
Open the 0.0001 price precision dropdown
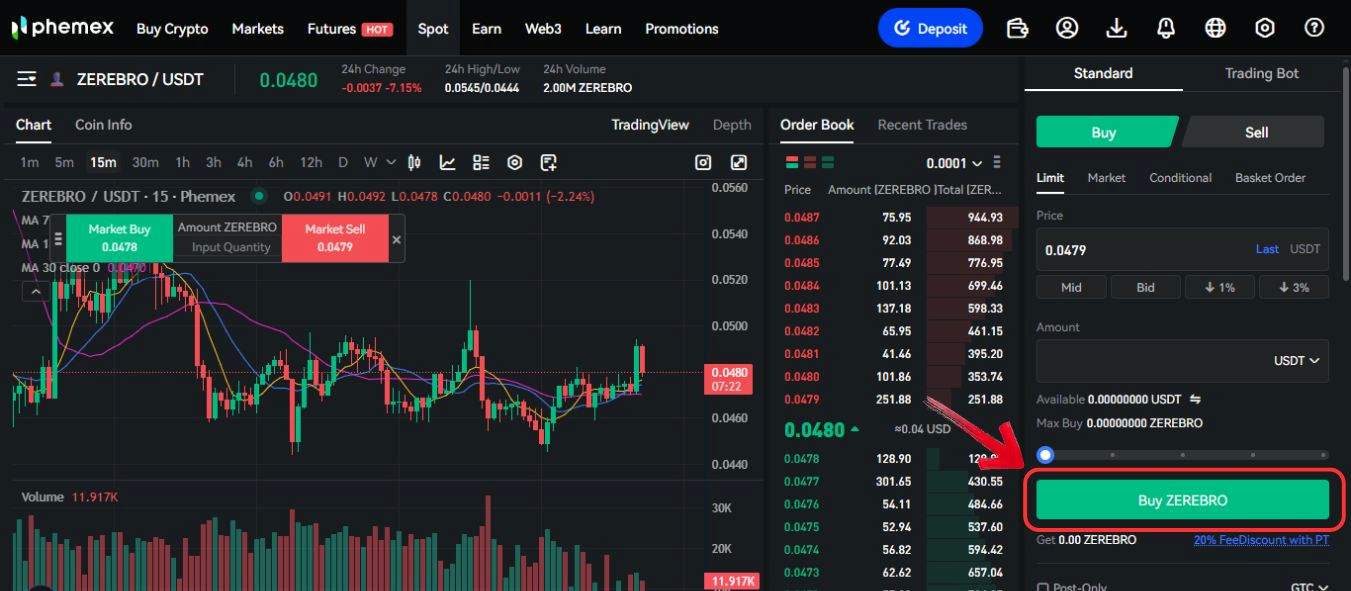[x=954, y=163]
